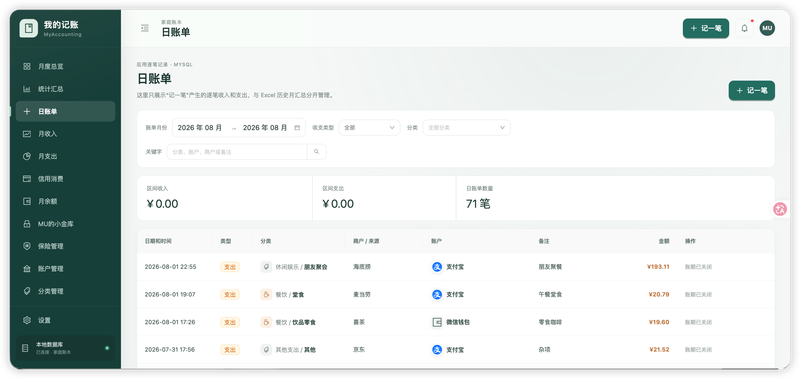Expand the 全部分类 category dropdown
This screenshot has height=379, width=800.
[x=466, y=128]
